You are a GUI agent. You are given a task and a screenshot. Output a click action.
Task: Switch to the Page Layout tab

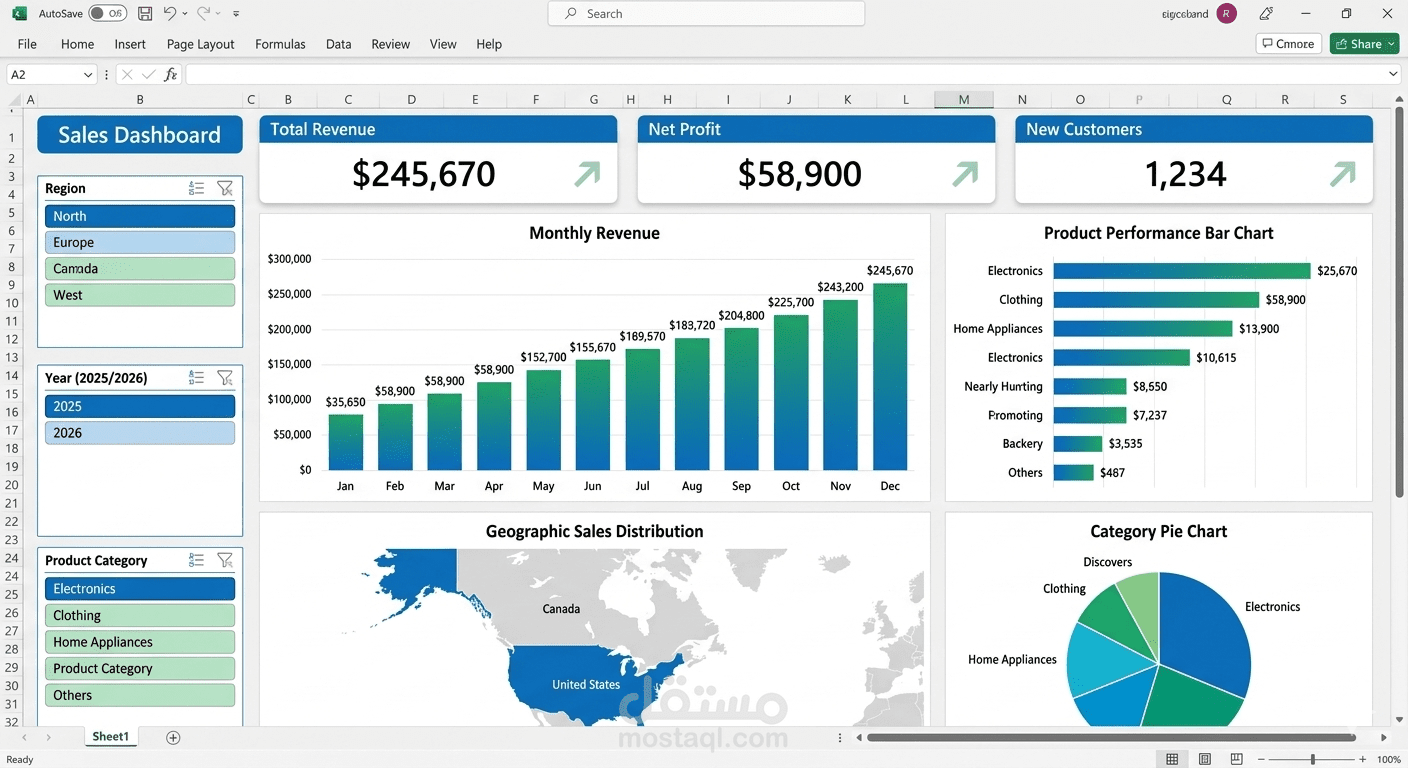pos(200,44)
